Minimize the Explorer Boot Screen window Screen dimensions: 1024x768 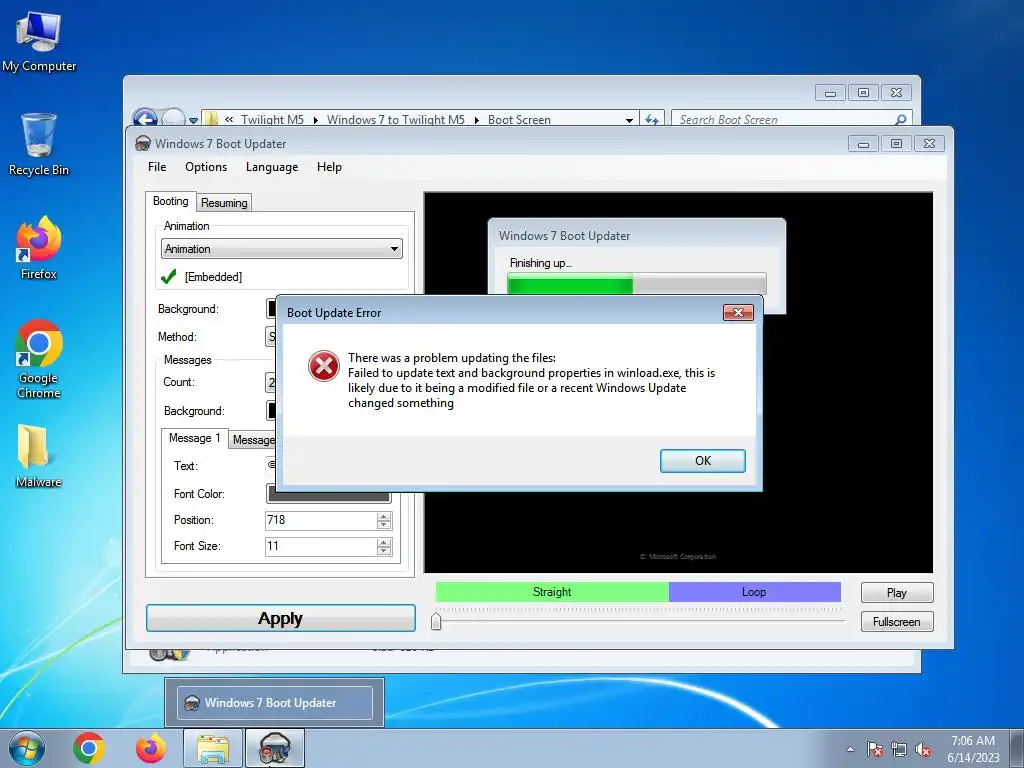point(830,93)
